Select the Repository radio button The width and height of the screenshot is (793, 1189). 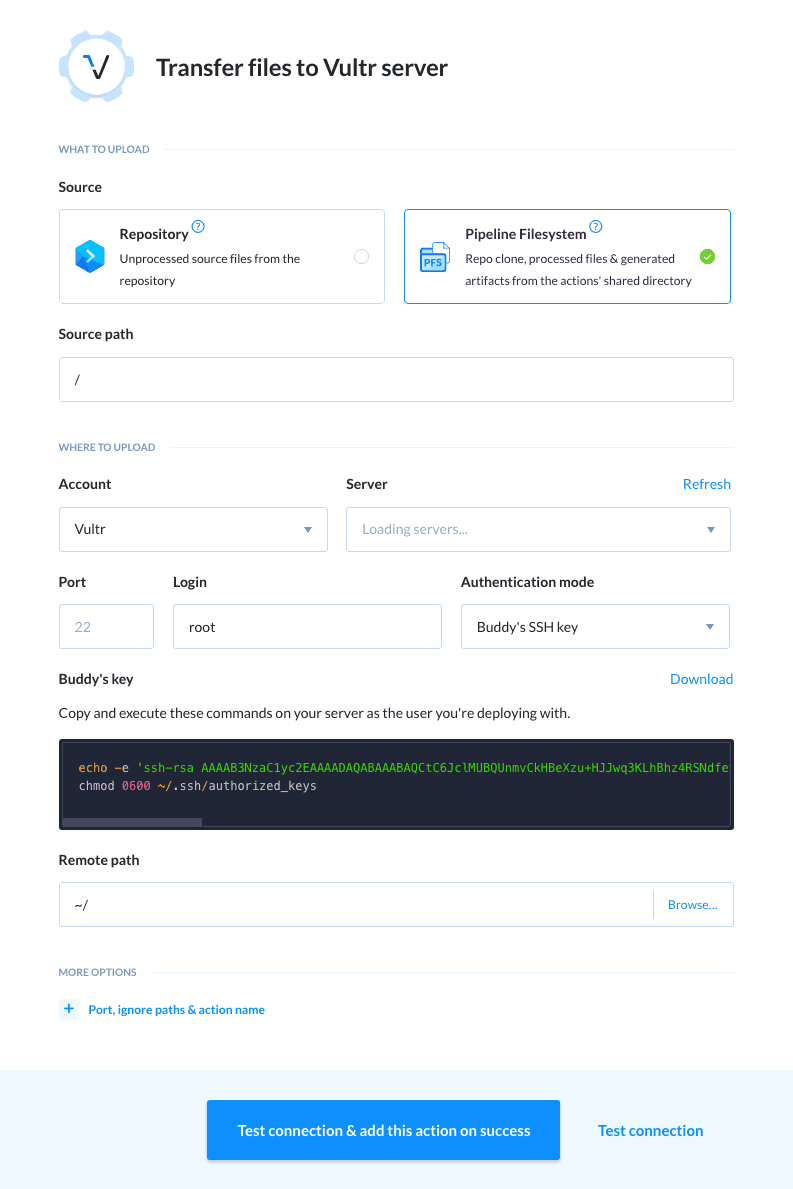point(361,257)
